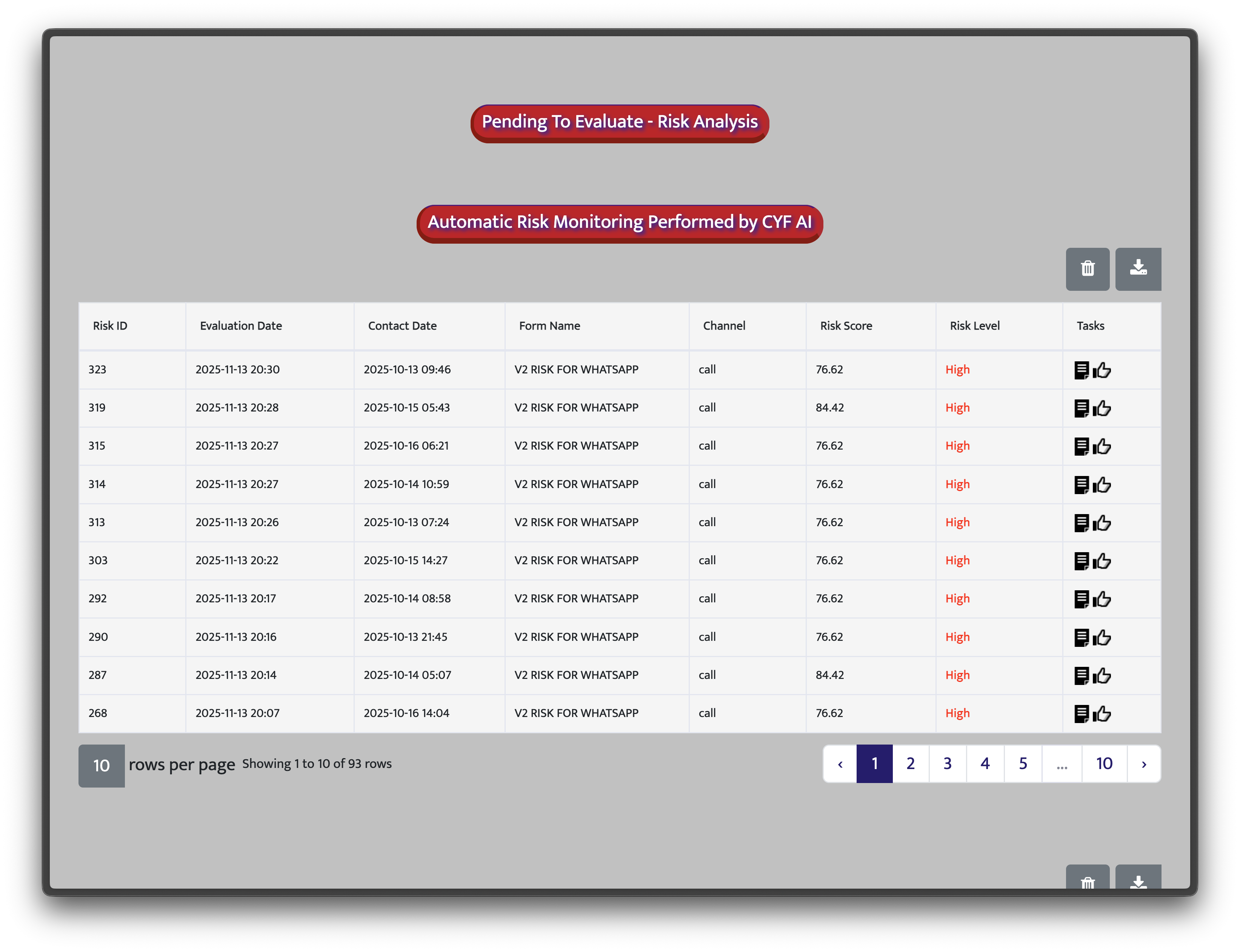Image resolution: width=1240 pixels, height=952 pixels.
Task: Click thumbs-up icon for risk 287
Action: pos(1102,676)
